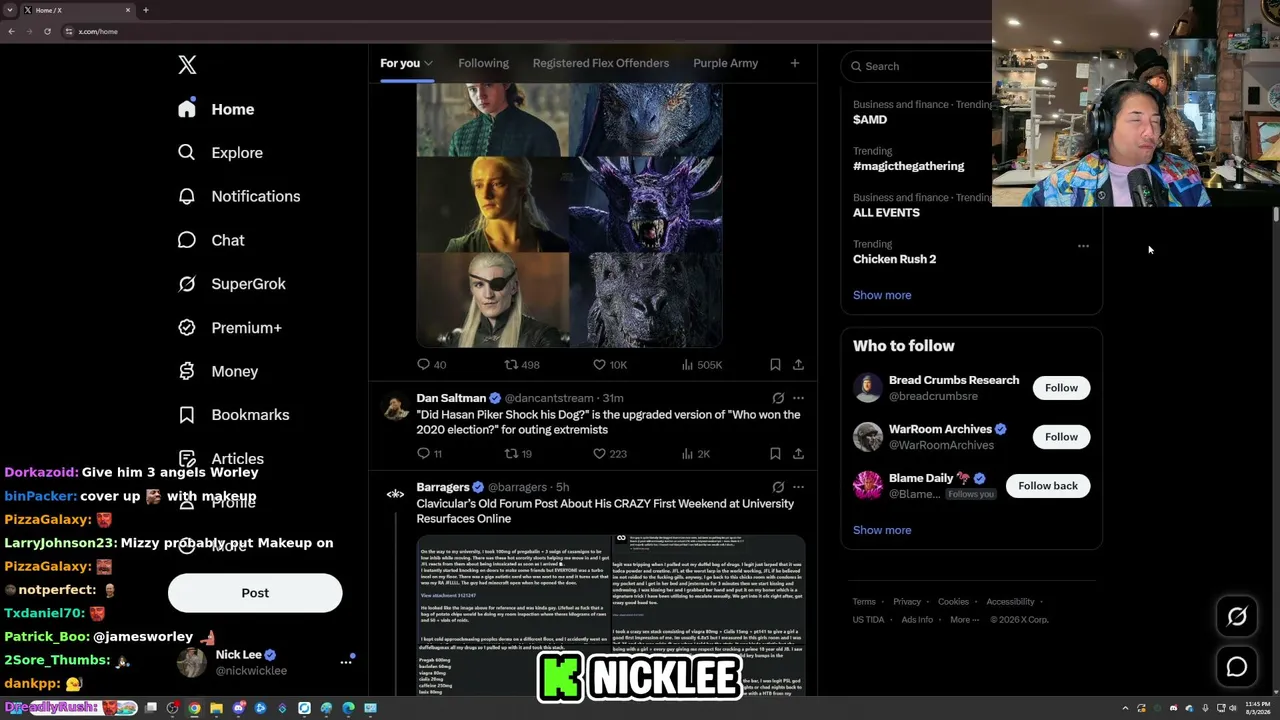Open Home in the sidebar
Viewport: 1280px width, 720px height.
click(x=217, y=109)
